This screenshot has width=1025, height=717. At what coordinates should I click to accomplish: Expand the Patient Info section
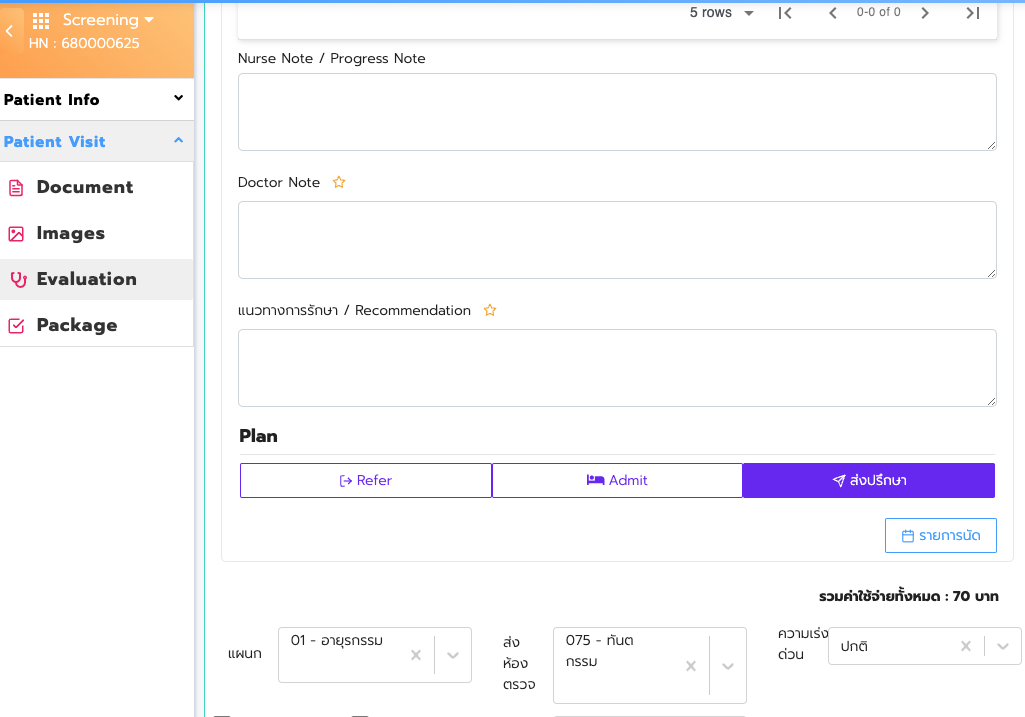(178, 99)
